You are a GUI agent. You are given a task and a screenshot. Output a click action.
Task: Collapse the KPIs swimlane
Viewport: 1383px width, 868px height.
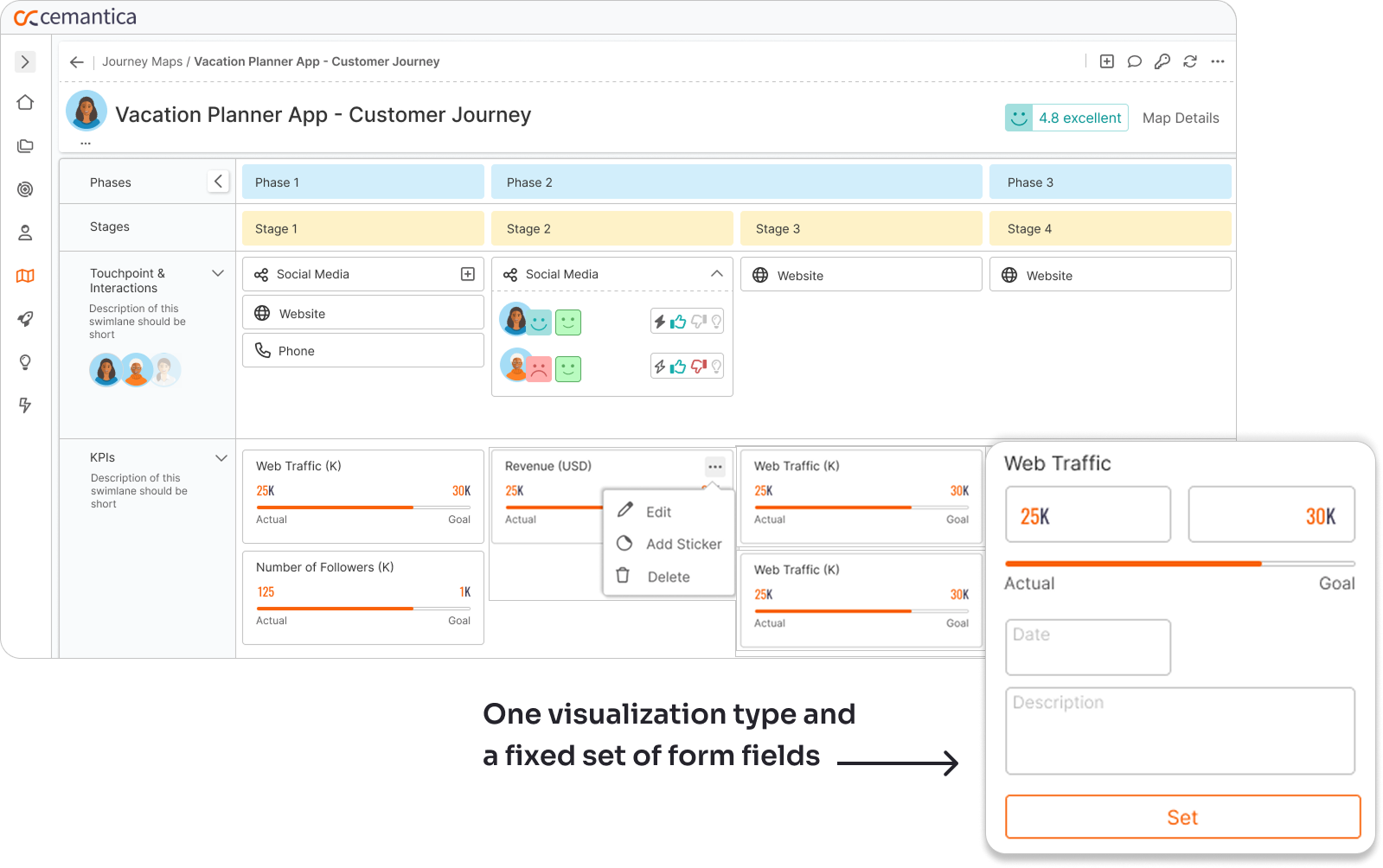pyautogui.click(x=221, y=458)
